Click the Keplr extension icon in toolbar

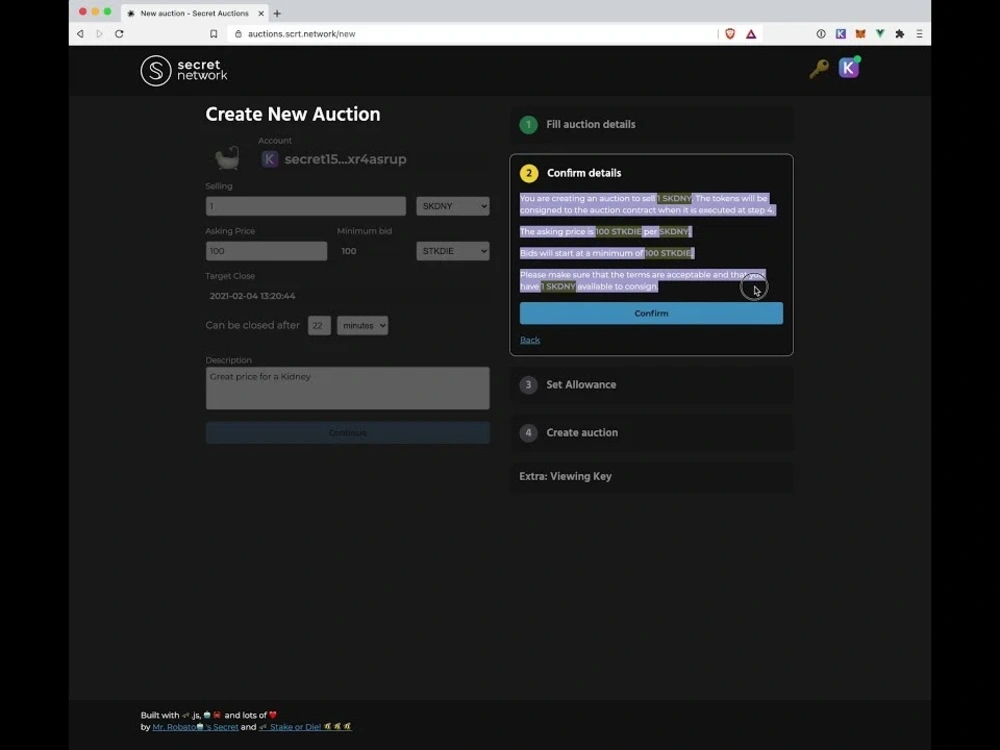pos(841,34)
